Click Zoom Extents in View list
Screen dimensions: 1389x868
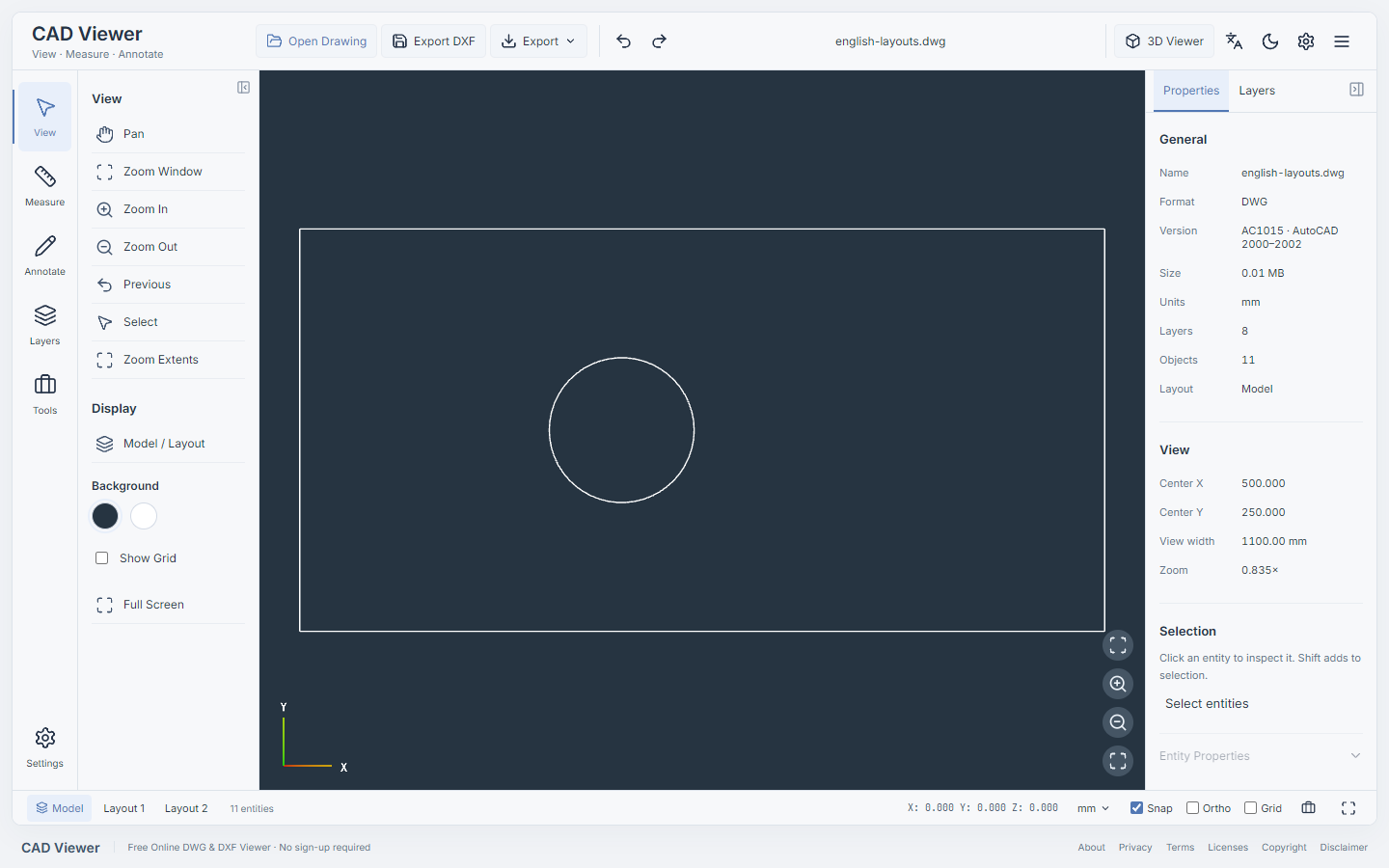pyautogui.click(x=168, y=360)
